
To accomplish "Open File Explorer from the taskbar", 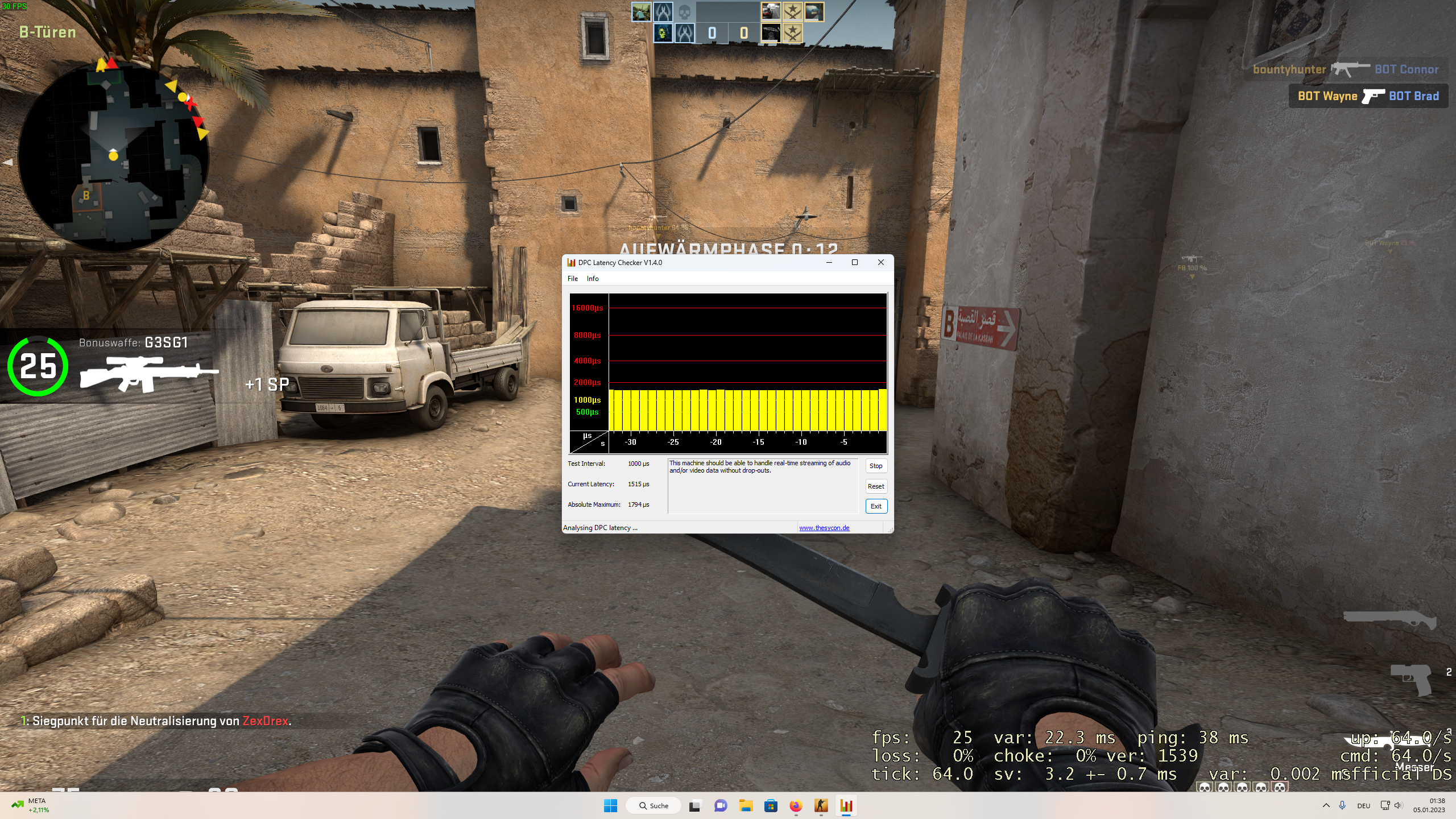I will pyautogui.click(x=746, y=805).
